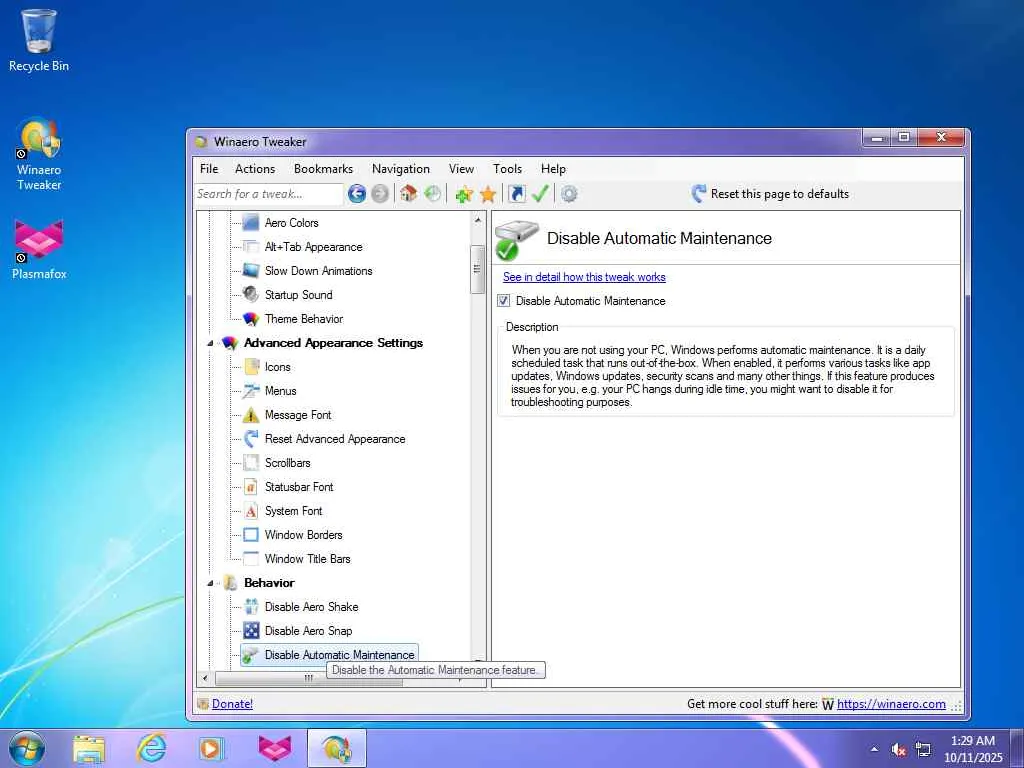Open Recycle Bin on the desktop
1024x768 pixels.
pyautogui.click(x=39, y=40)
